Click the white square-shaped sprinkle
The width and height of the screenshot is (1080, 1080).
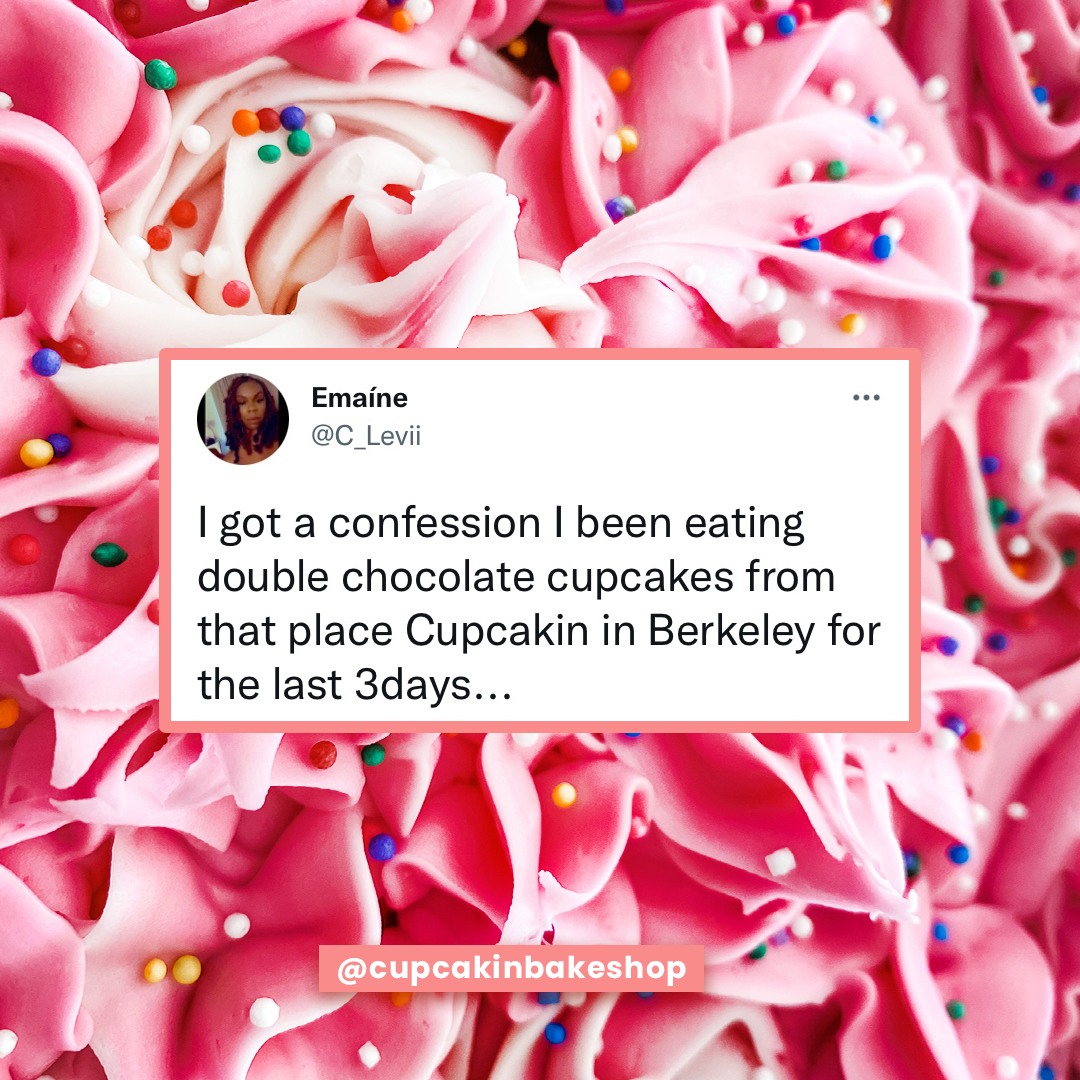click(x=780, y=862)
